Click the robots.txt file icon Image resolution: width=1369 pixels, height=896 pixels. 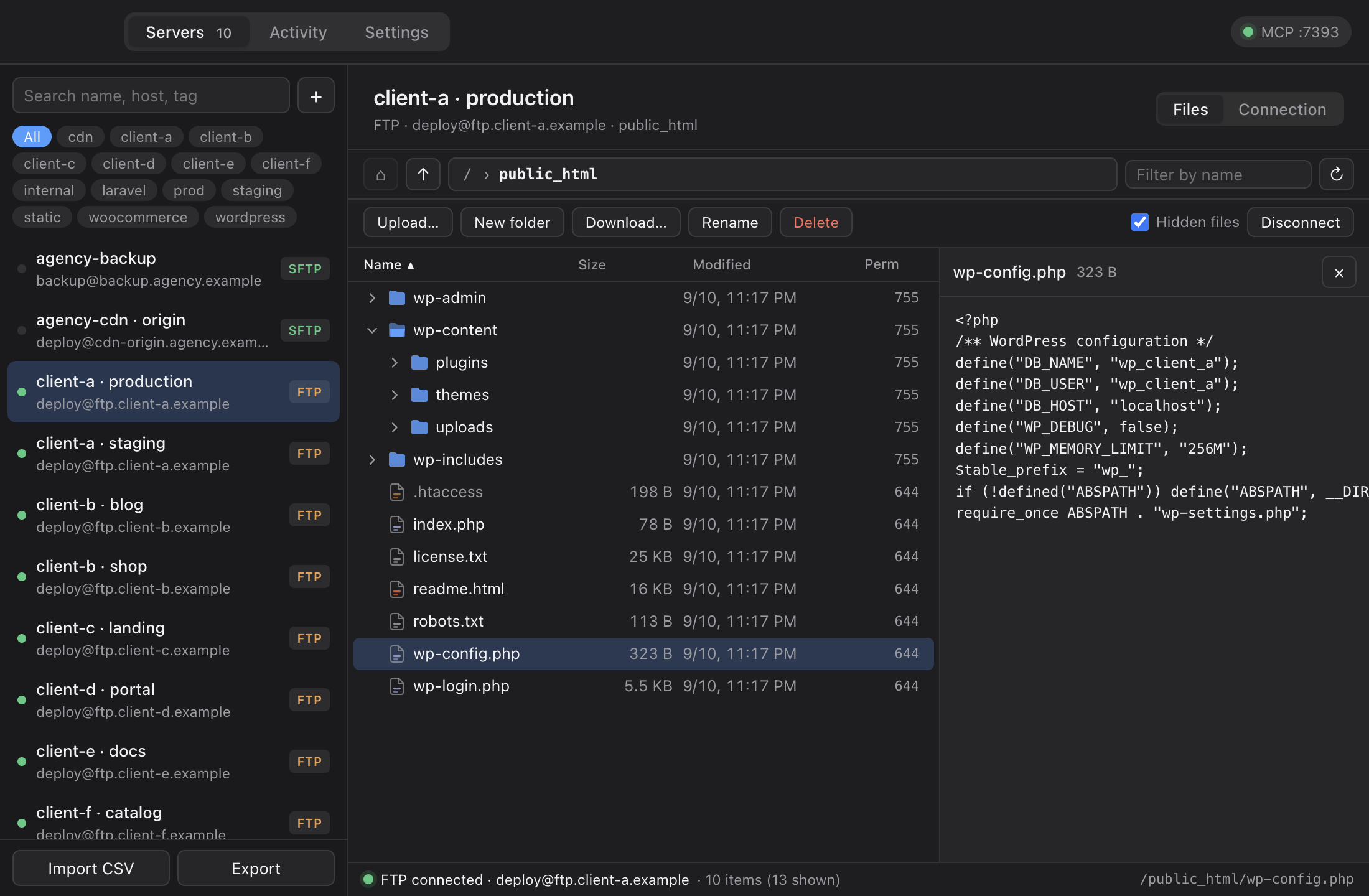tap(397, 622)
